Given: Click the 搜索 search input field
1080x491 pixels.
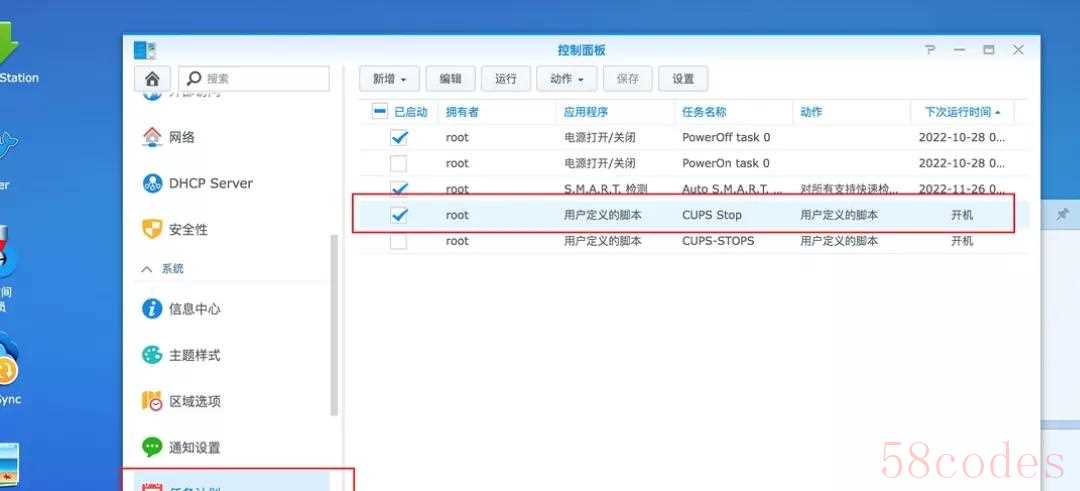Looking at the screenshot, I should tap(264, 79).
